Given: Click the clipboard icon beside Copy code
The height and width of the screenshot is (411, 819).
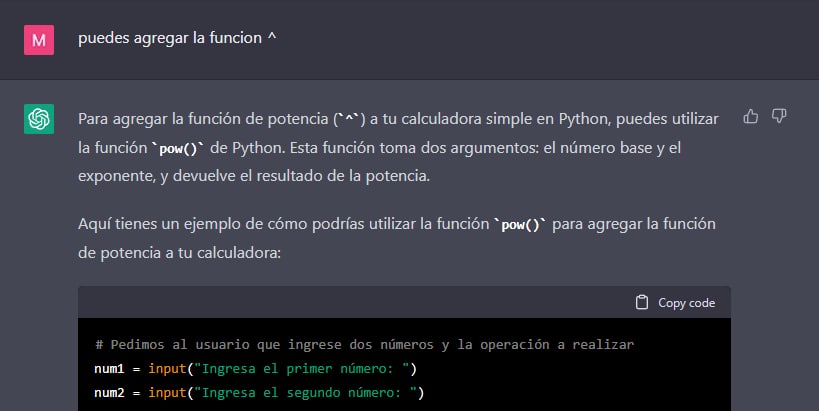Looking at the screenshot, I should click(641, 302).
